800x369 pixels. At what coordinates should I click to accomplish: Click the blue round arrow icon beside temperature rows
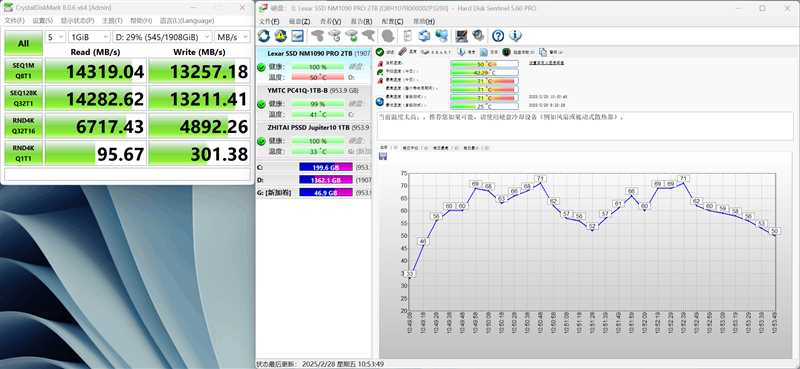click(380, 102)
